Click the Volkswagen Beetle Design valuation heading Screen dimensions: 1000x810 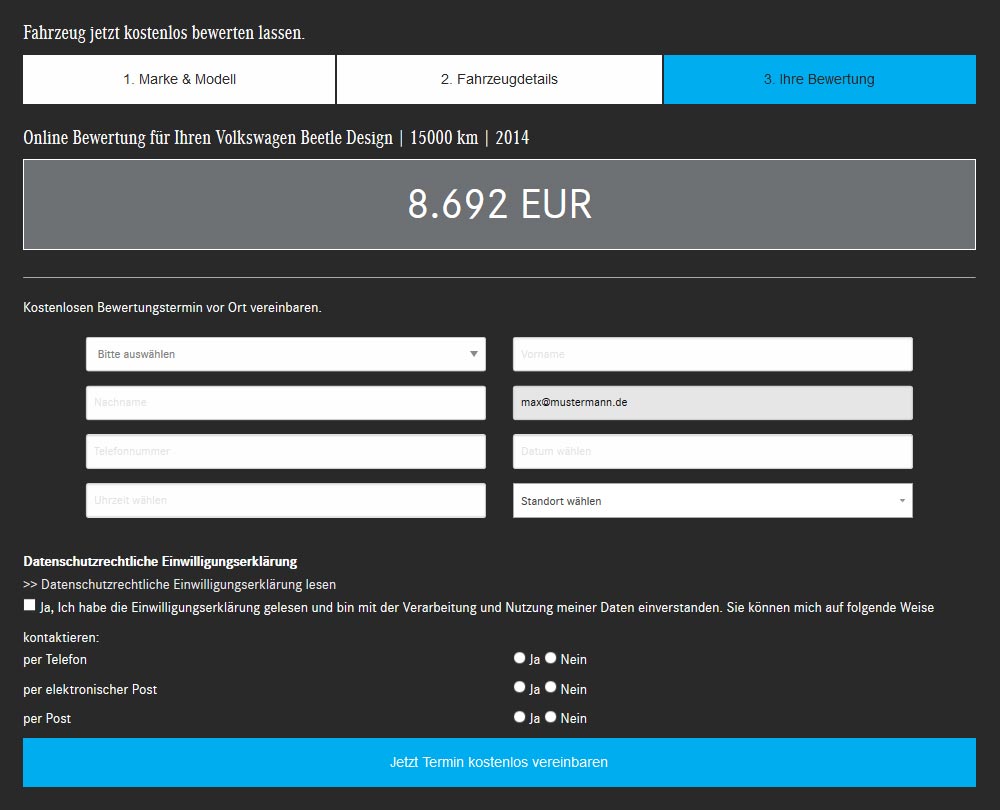click(x=276, y=138)
